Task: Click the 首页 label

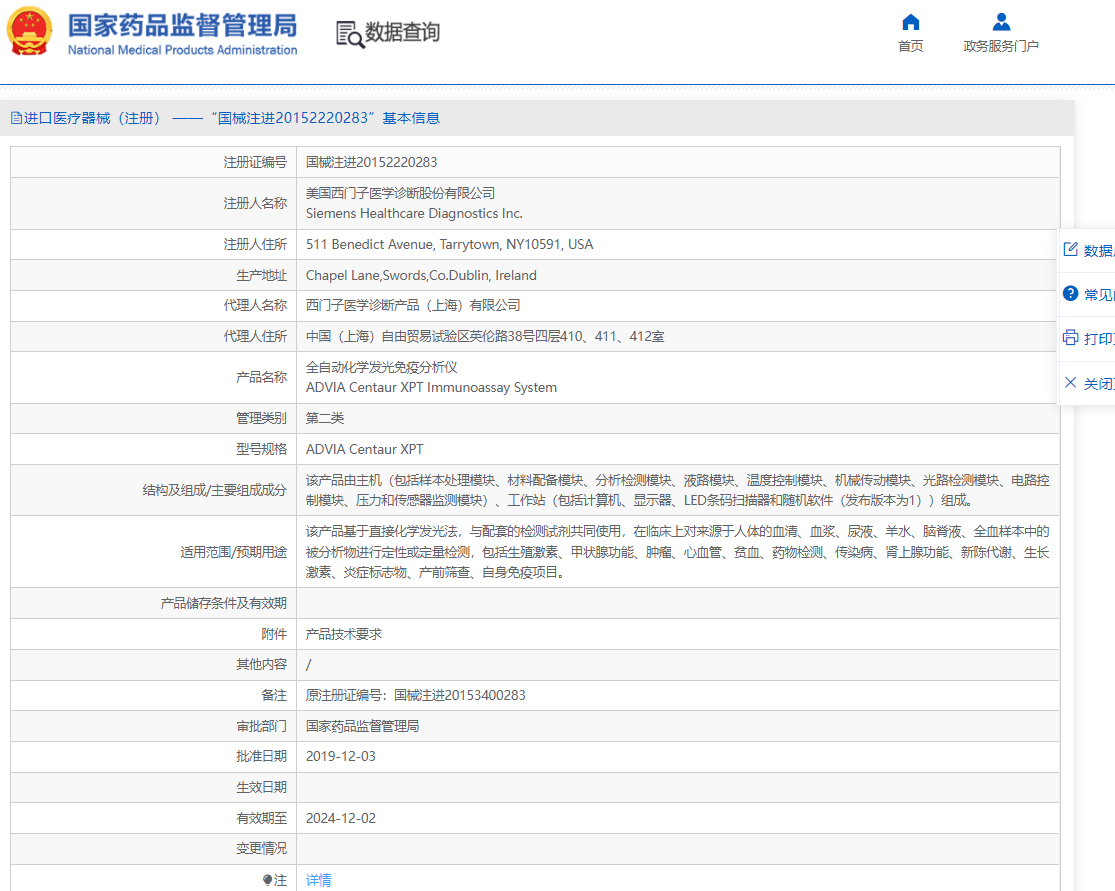Action: pyautogui.click(x=910, y=46)
